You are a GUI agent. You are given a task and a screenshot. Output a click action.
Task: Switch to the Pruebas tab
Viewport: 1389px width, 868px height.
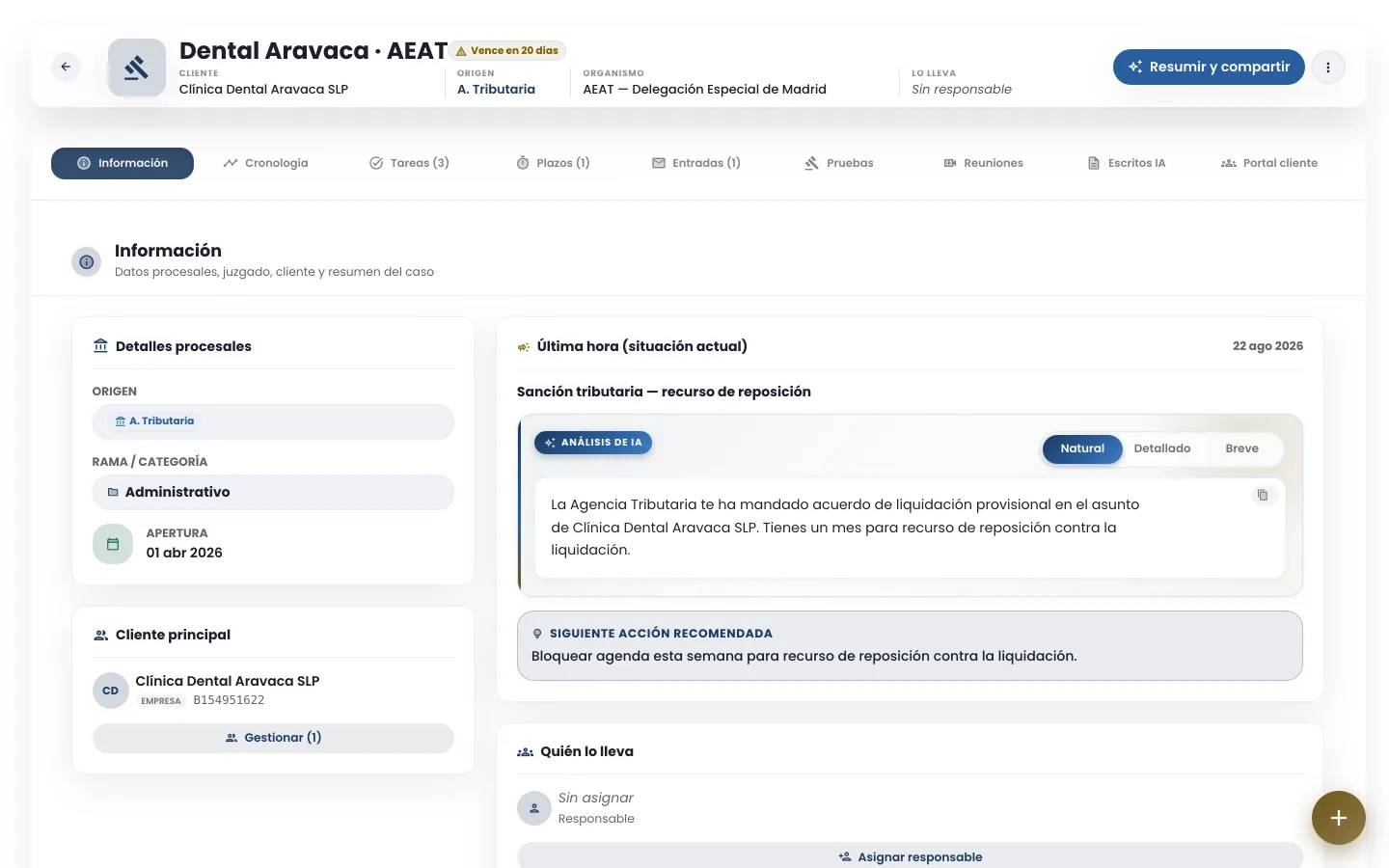(839, 163)
